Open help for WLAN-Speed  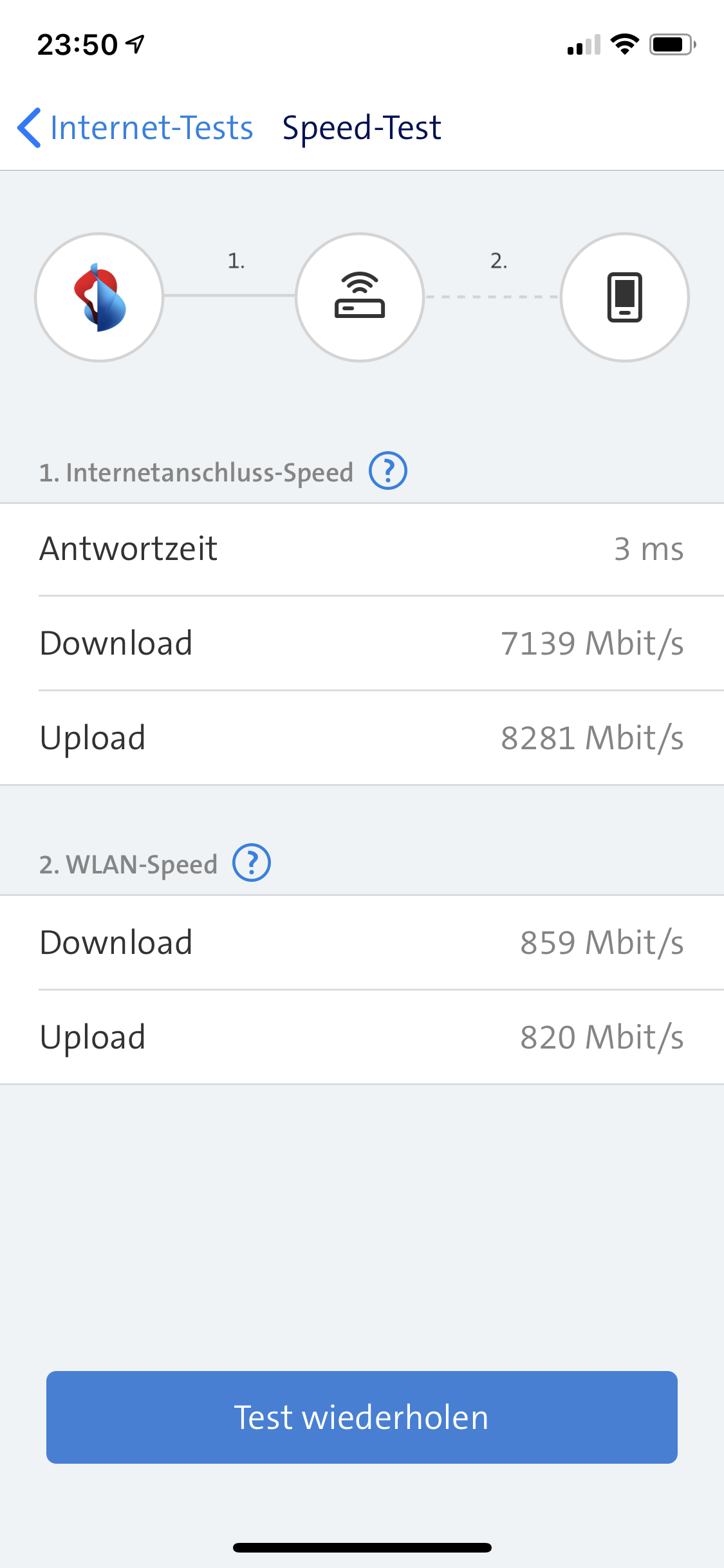point(252,863)
